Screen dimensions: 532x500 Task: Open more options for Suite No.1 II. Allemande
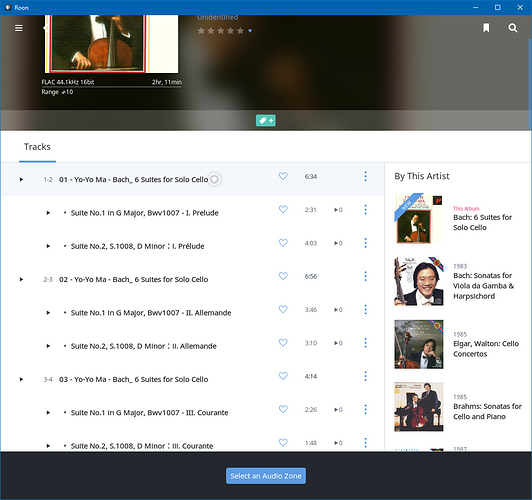point(365,309)
